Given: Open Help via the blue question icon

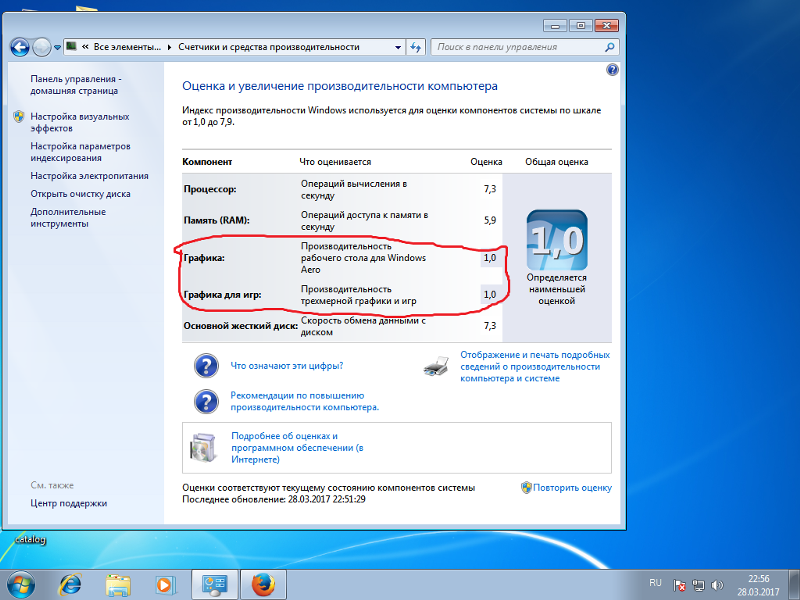Looking at the screenshot, I should [612, 70].
